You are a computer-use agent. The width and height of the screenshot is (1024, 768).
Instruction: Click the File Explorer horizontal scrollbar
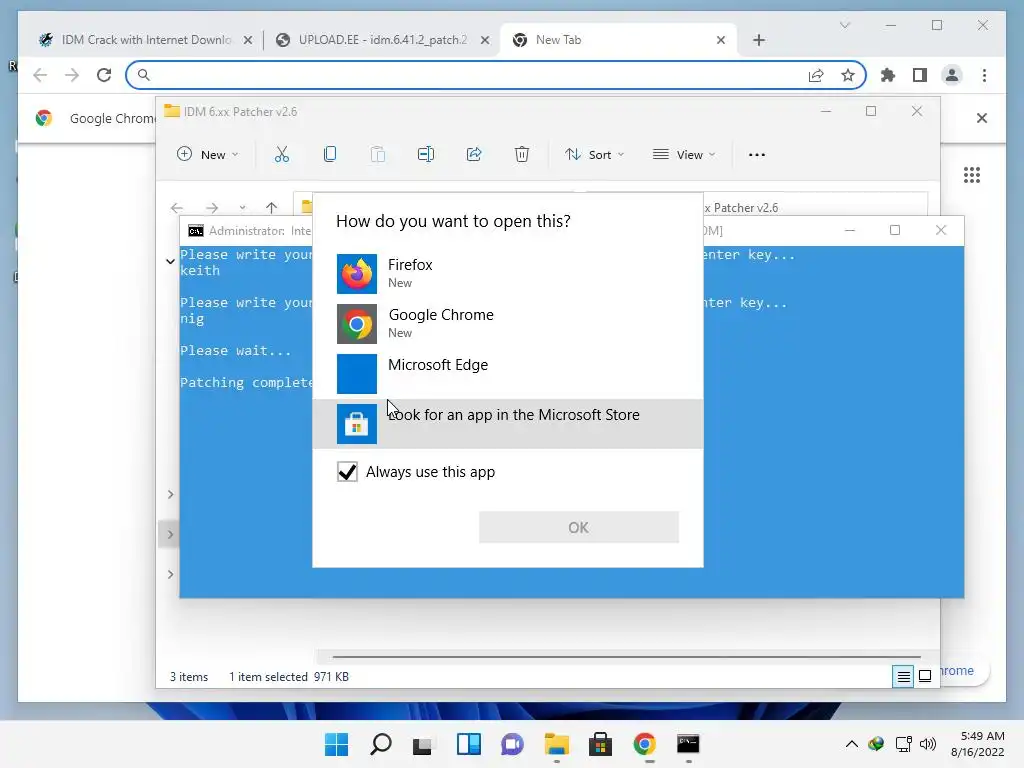point(626,656)
